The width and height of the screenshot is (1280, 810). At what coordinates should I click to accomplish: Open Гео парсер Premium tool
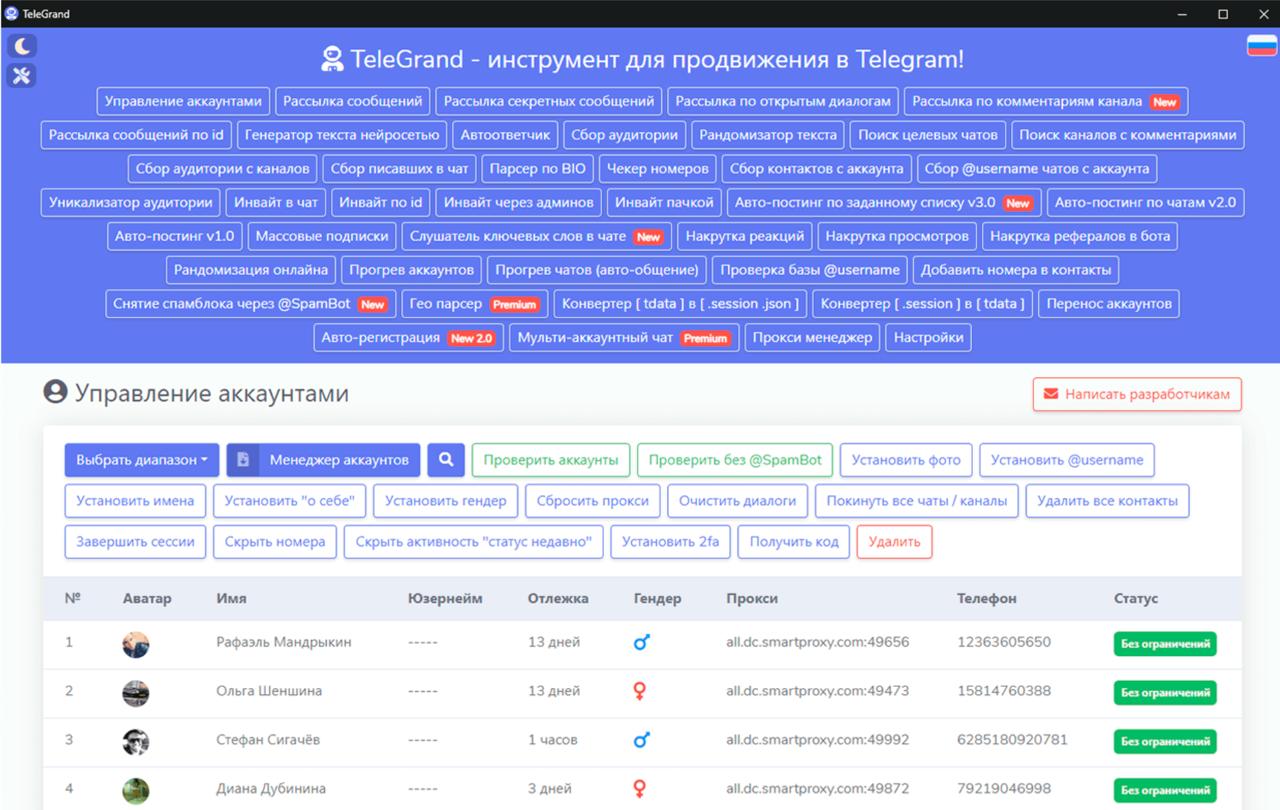(474, 304)
